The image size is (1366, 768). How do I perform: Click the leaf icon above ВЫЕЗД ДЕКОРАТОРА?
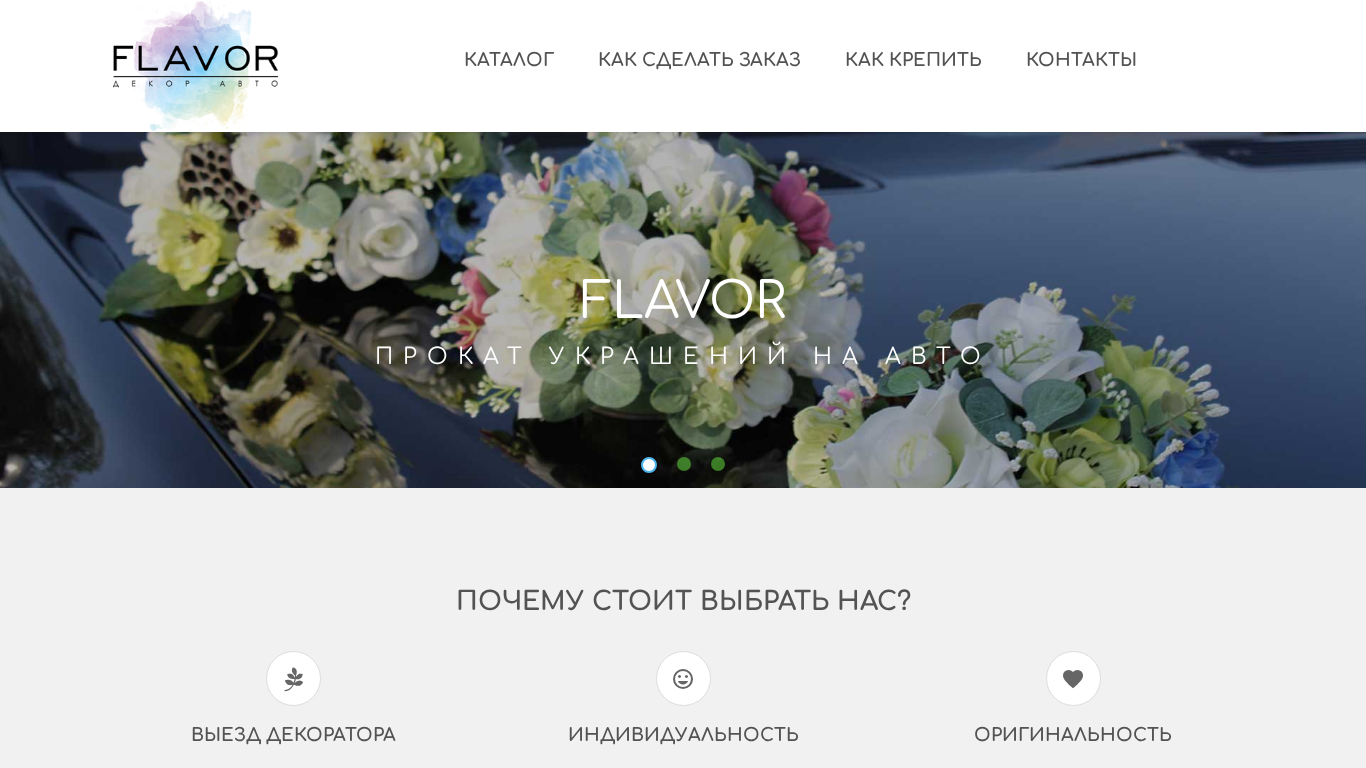293,679
